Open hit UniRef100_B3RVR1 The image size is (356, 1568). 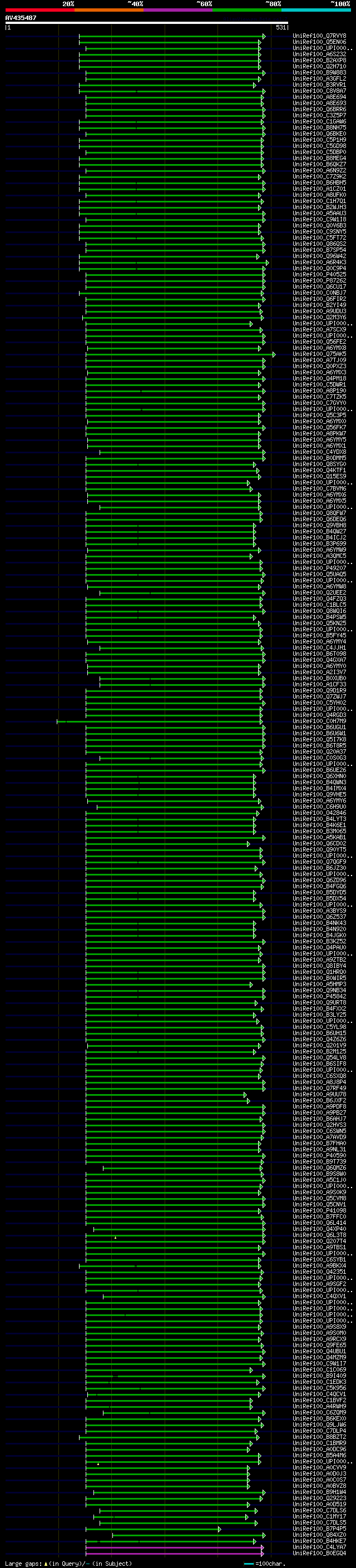click(319, 85)
